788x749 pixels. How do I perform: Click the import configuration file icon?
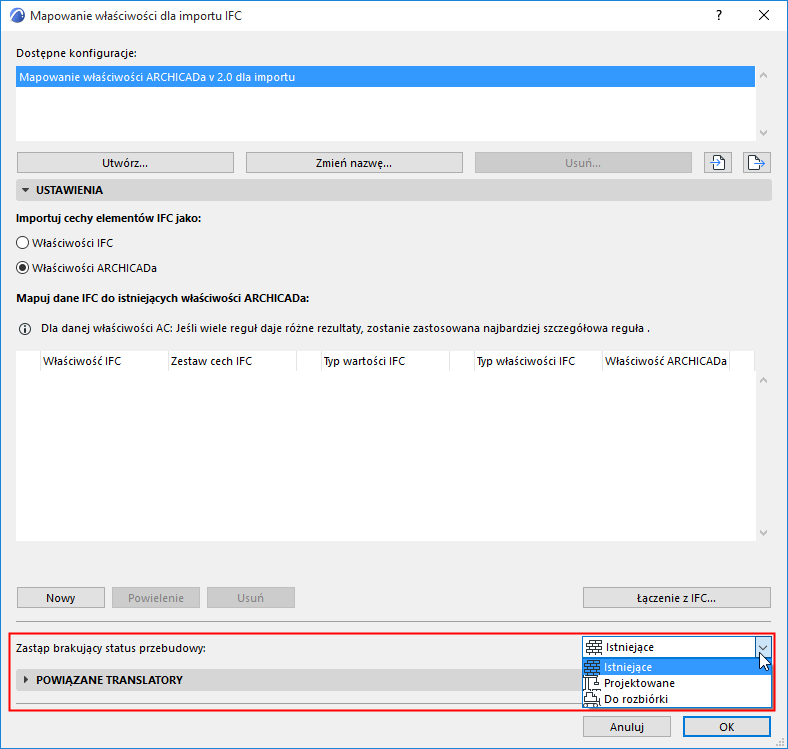click(718, 163)
